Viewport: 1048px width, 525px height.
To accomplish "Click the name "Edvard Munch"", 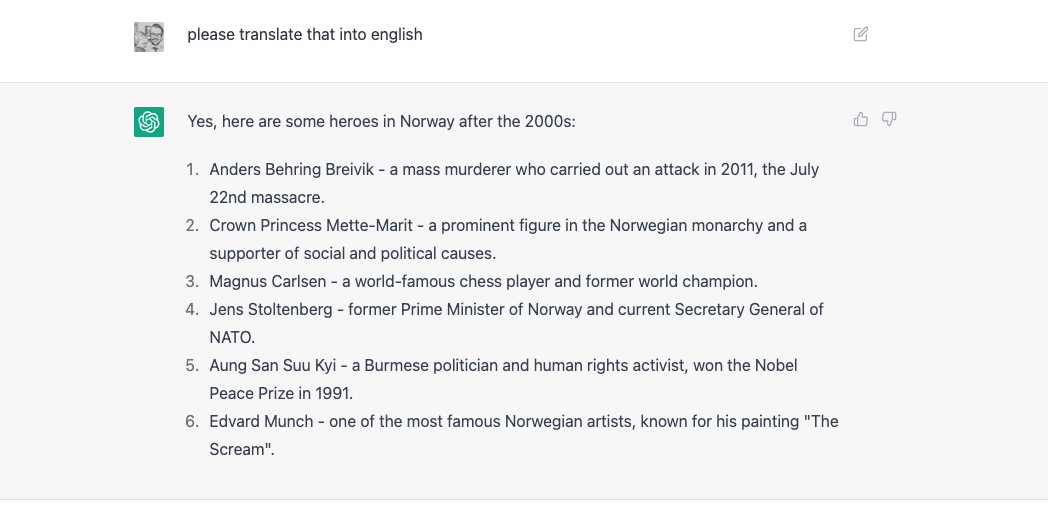I will (x=261, y=421).
